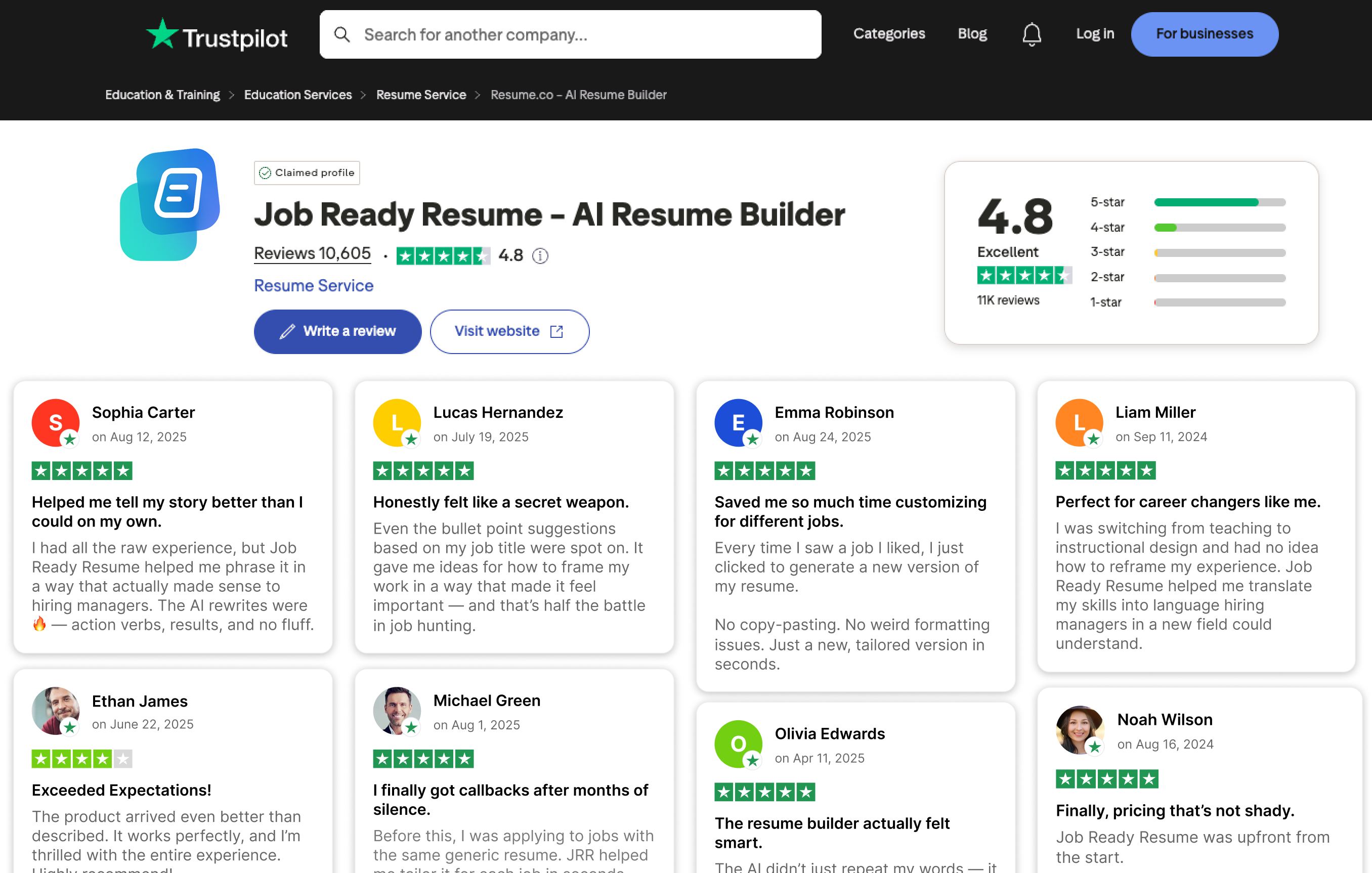Viewport: 1372px width, 873px height.
Task: Click Michael Green's profile photo
Action: 397,711
